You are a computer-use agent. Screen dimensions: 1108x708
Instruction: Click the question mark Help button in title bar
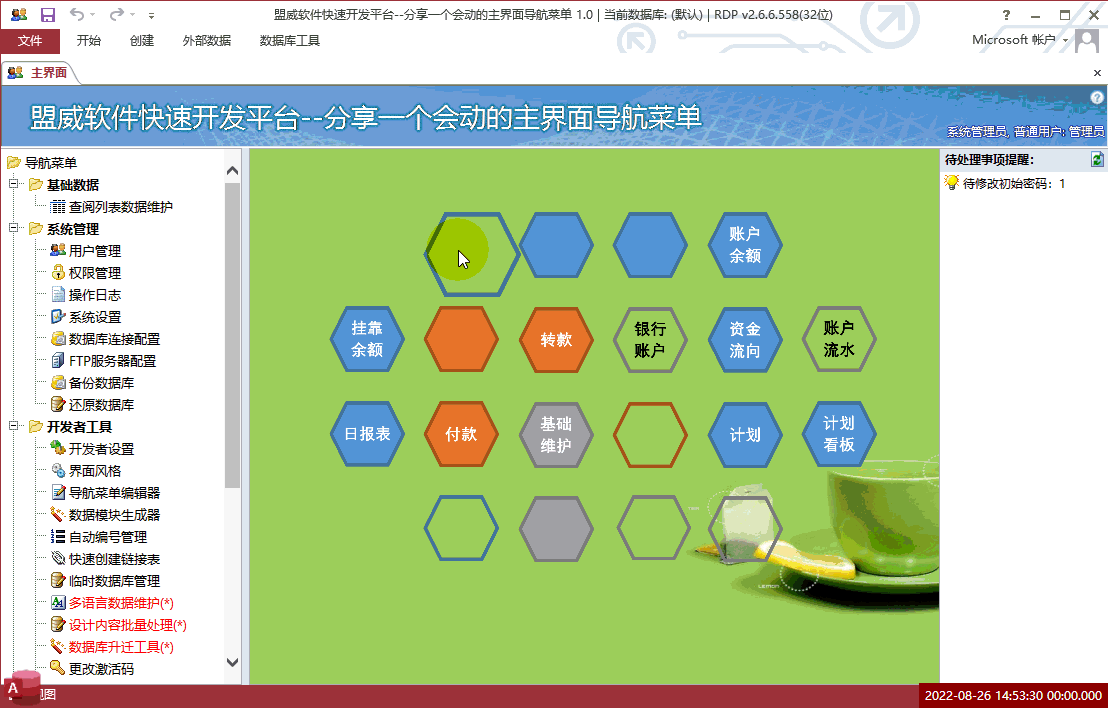[x=1006, y=15]
